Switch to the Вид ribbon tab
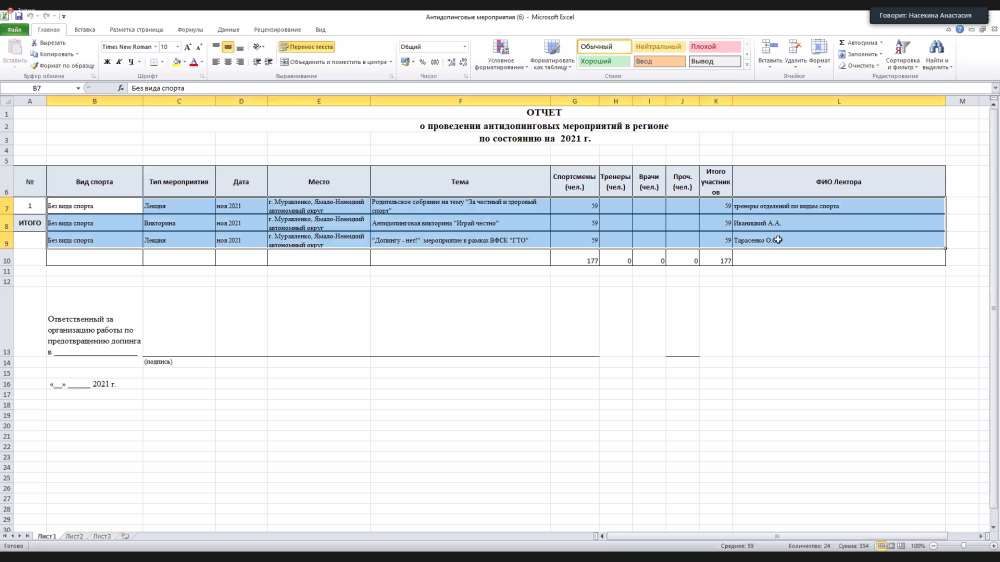 320,29
